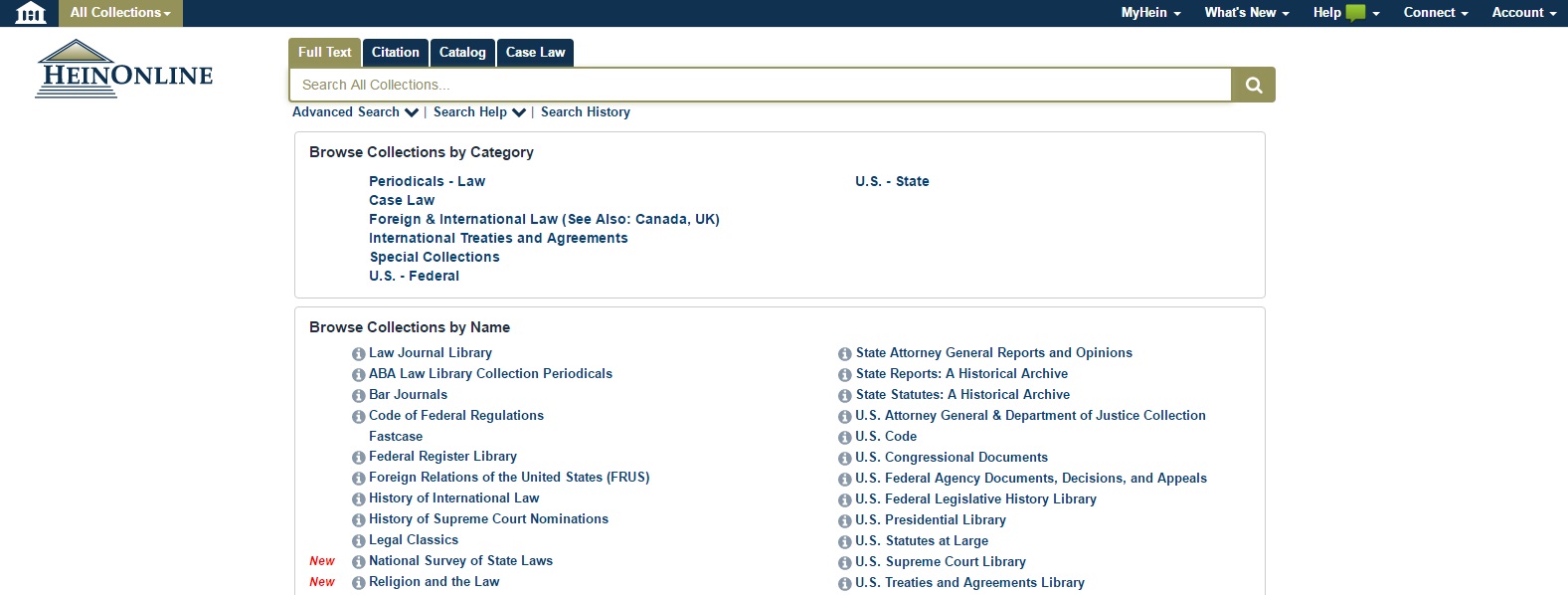Image resolution: width=1568 pixels, height=595 pixels.
Task: Click info icon beside U.S. Statutes at Large
Action: [x=845, y=542]
